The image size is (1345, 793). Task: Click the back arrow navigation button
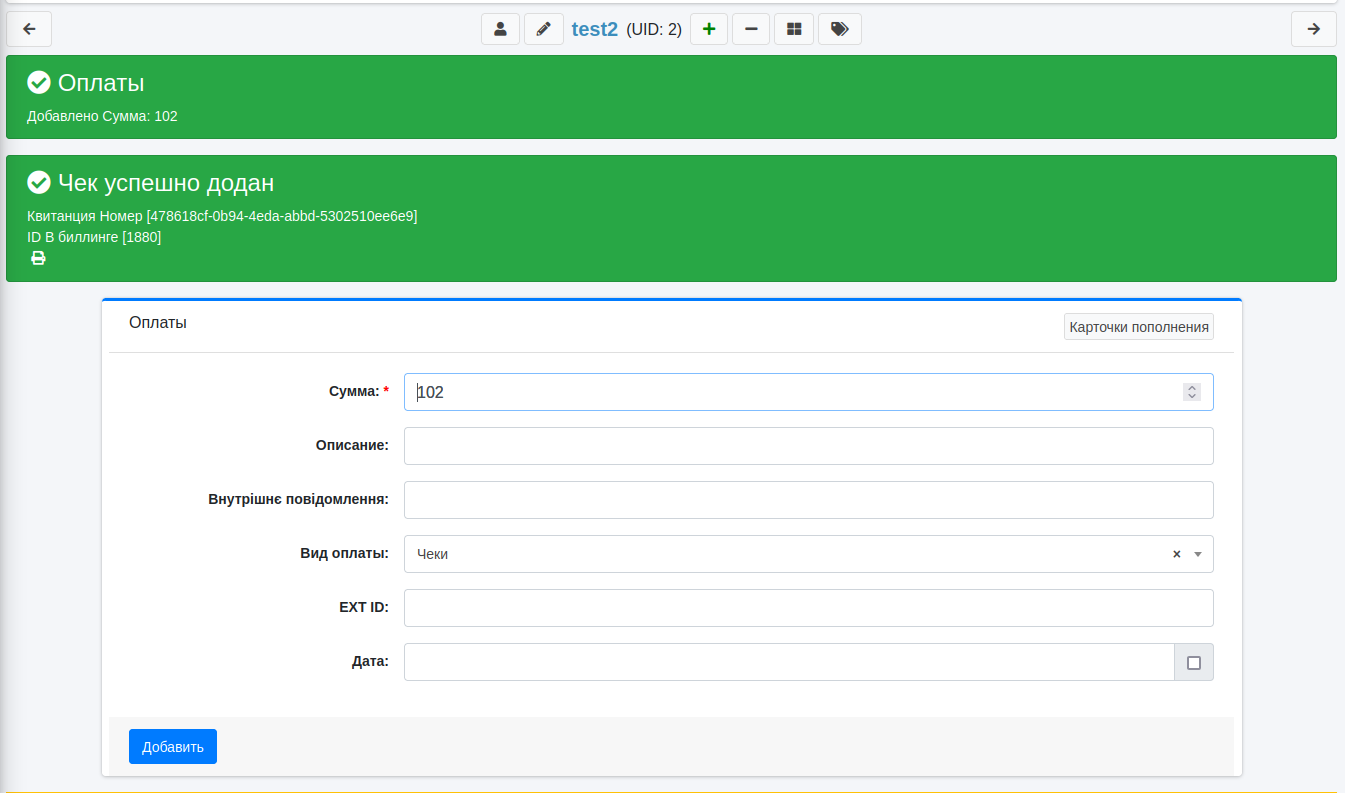point(29,29)
